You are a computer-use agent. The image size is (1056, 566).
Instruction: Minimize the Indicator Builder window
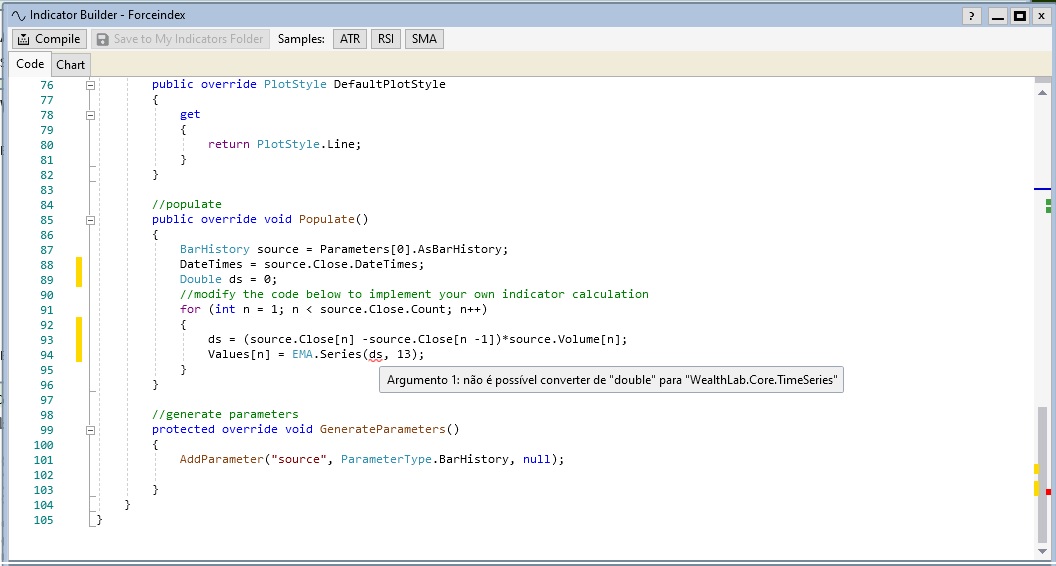[x=998, y=15]
